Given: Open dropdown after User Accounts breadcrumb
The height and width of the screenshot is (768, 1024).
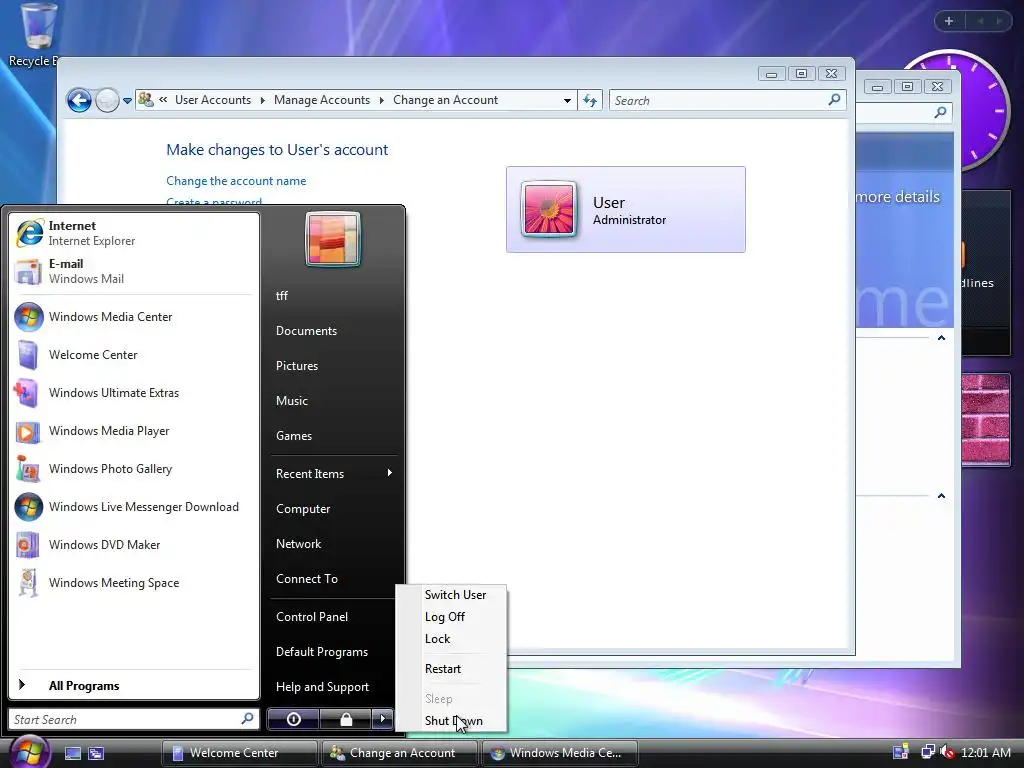Looking at the screenshot, I should [x=263, y=100].
